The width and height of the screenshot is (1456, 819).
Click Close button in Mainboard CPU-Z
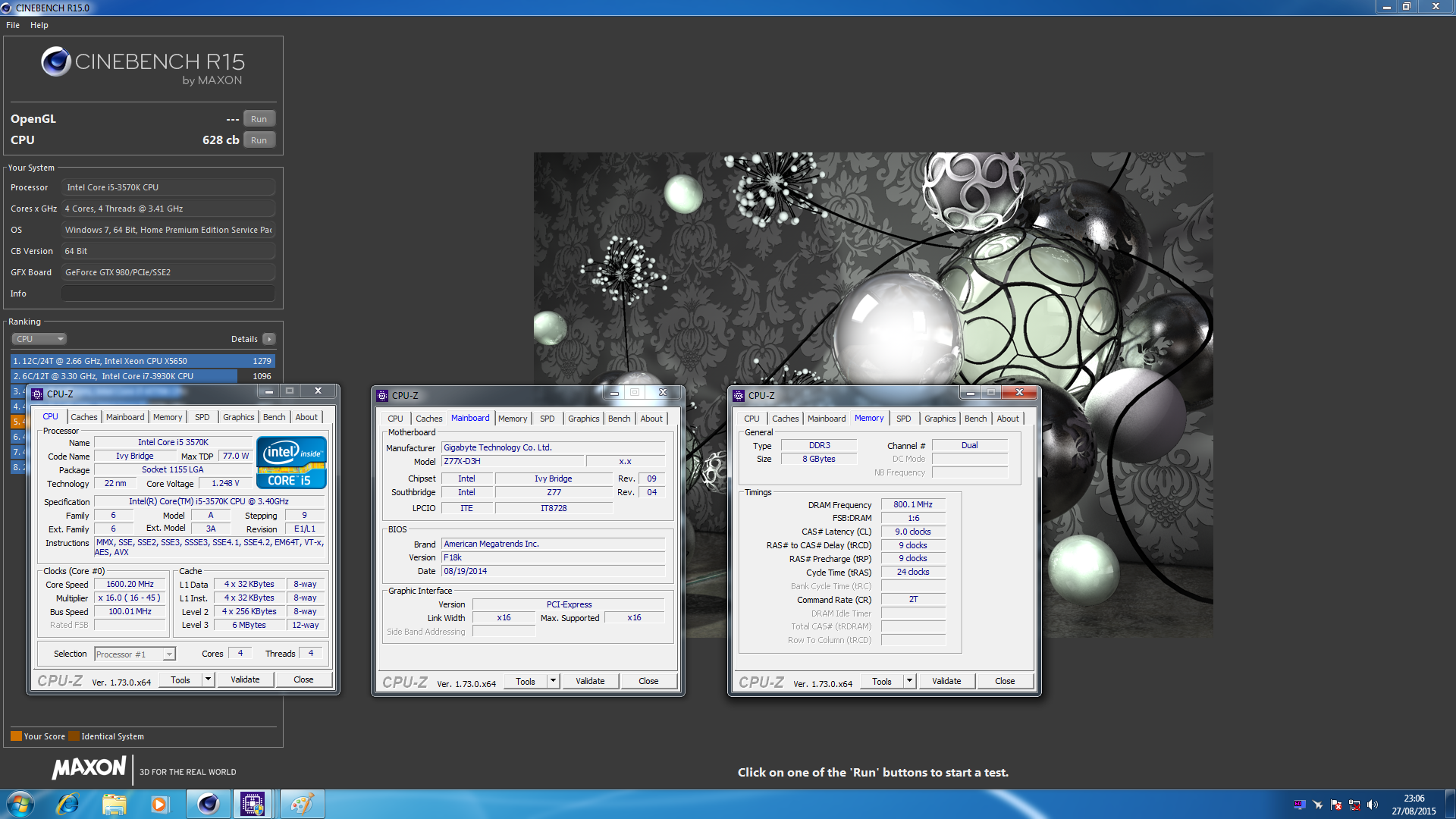[648, 681]
